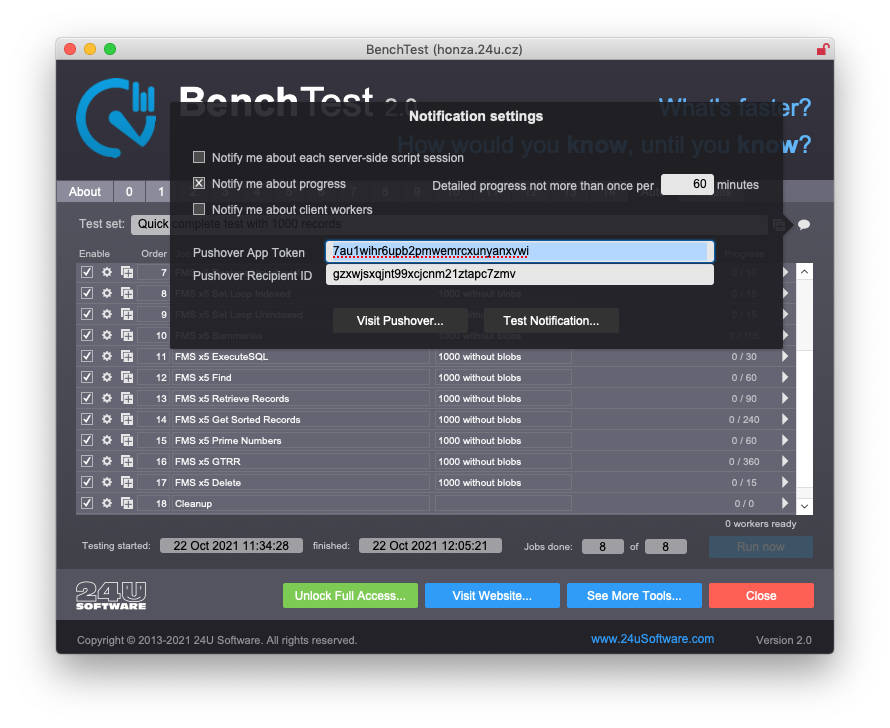Click Unlock Full Access button
The image size is (890, 728).
(x=350, y=596)
